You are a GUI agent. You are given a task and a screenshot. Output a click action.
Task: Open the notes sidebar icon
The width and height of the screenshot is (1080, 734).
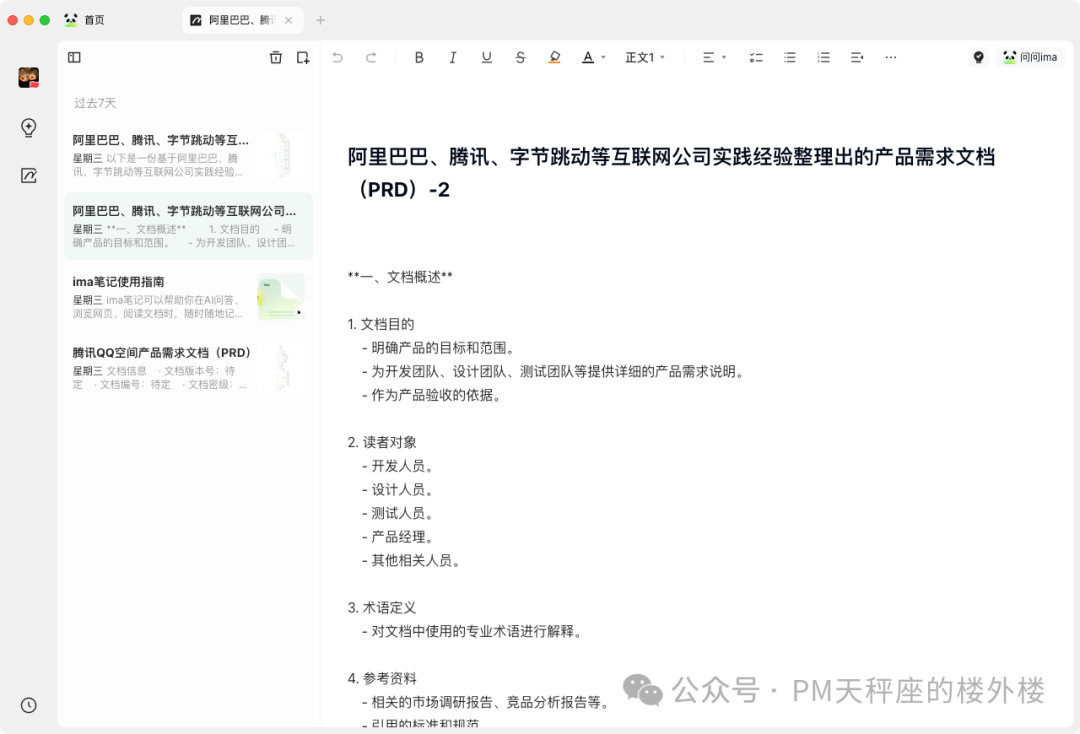(28, 176)
